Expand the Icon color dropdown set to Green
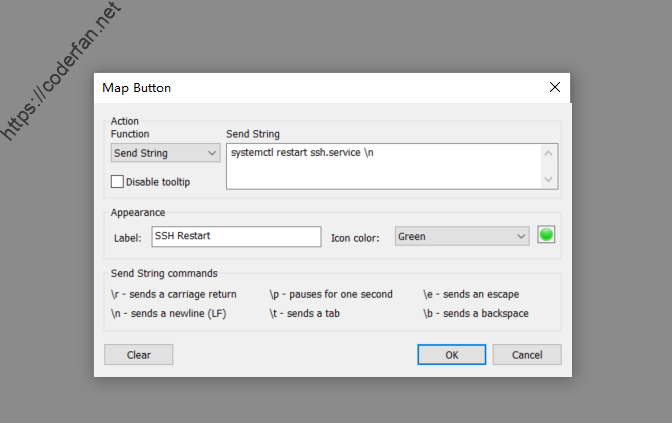672x423 pixels. click(462, 237)
